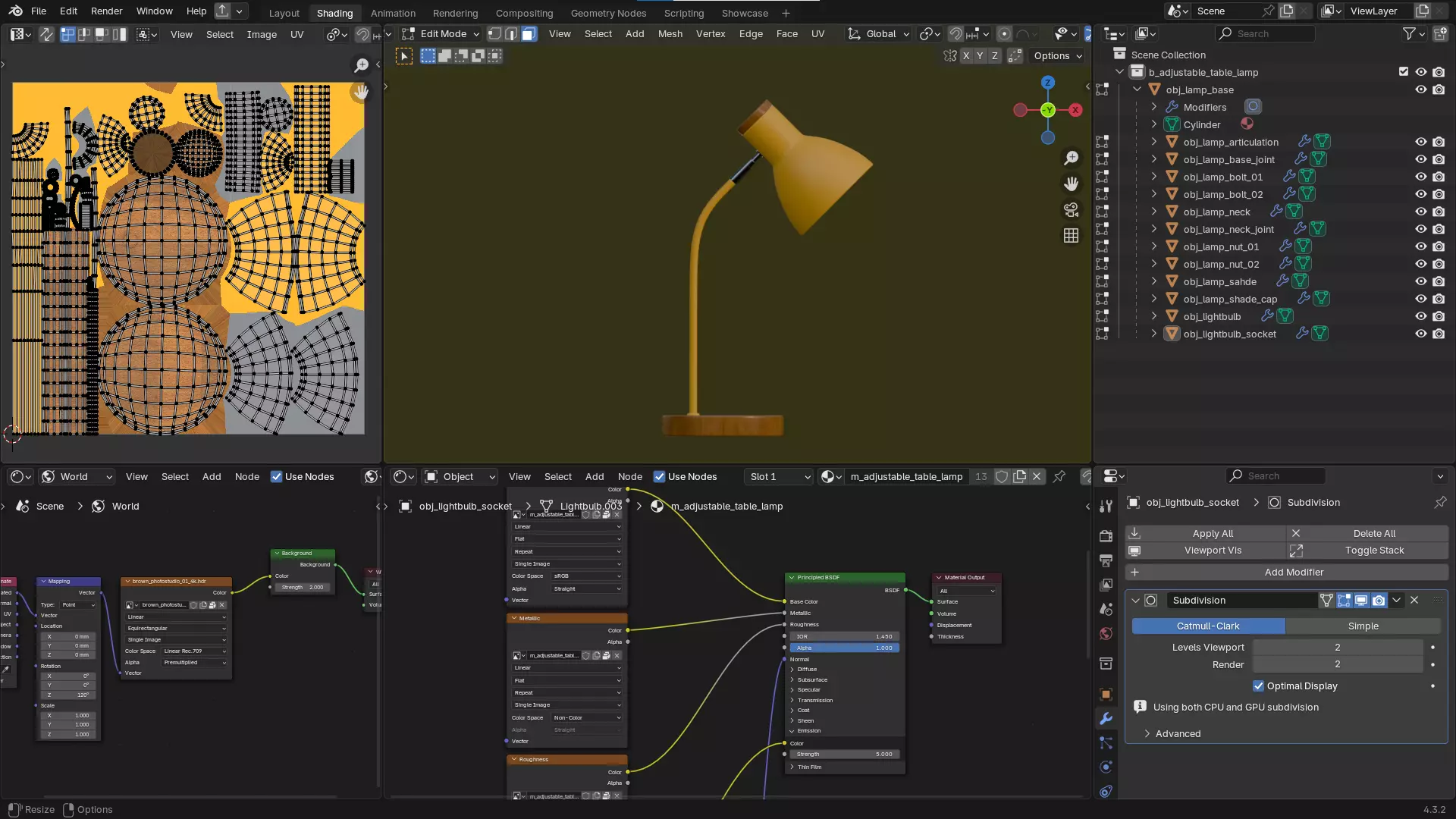Switch to the Layout workspace tab
This screenshot has height=819, width=1456.
click(284, 13)
